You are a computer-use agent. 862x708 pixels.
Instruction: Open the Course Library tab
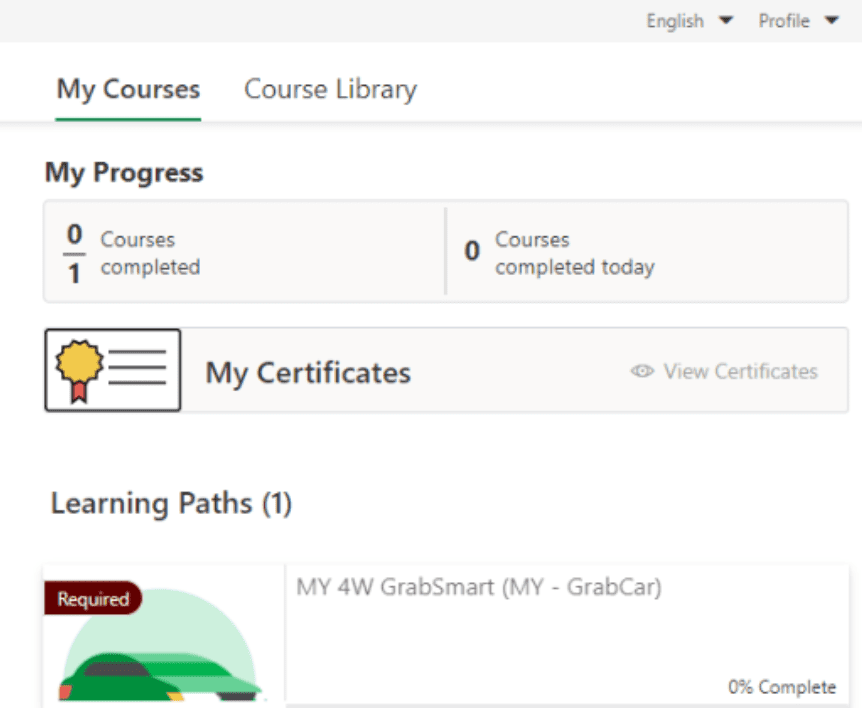point(330,89)
